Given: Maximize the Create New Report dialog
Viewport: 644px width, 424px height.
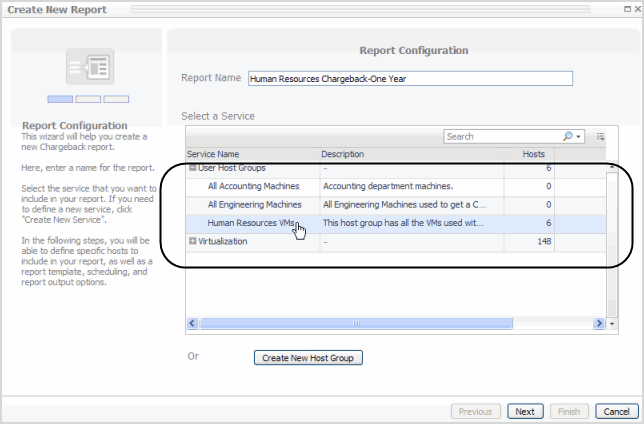Looking at the screenshot, I should 627,9.
